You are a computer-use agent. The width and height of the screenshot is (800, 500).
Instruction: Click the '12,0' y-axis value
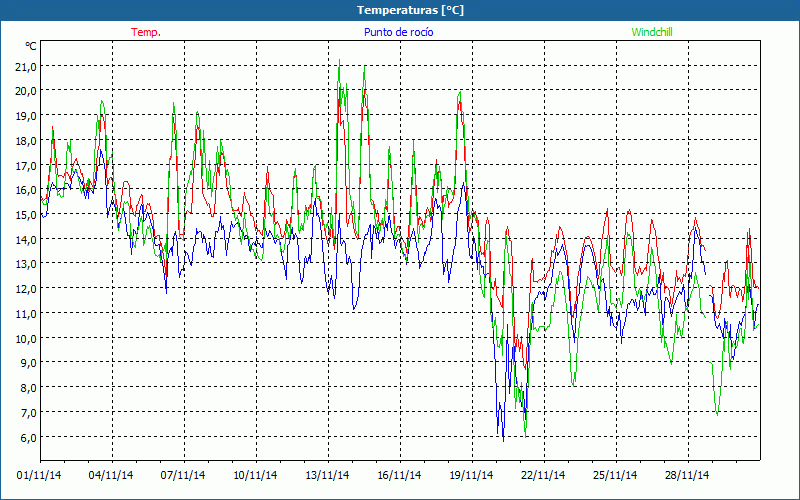coord(27,289)
